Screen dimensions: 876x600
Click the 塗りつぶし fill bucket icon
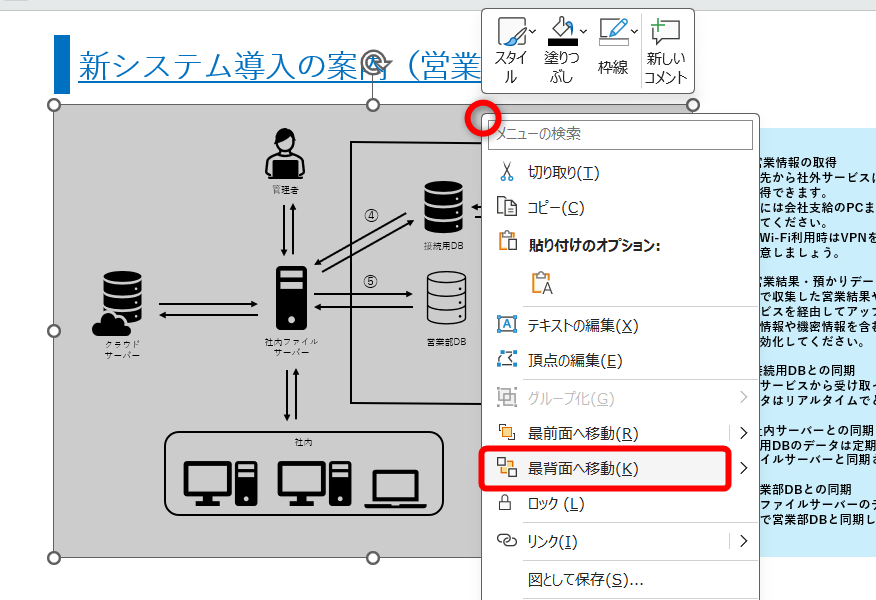coord(560,28)
